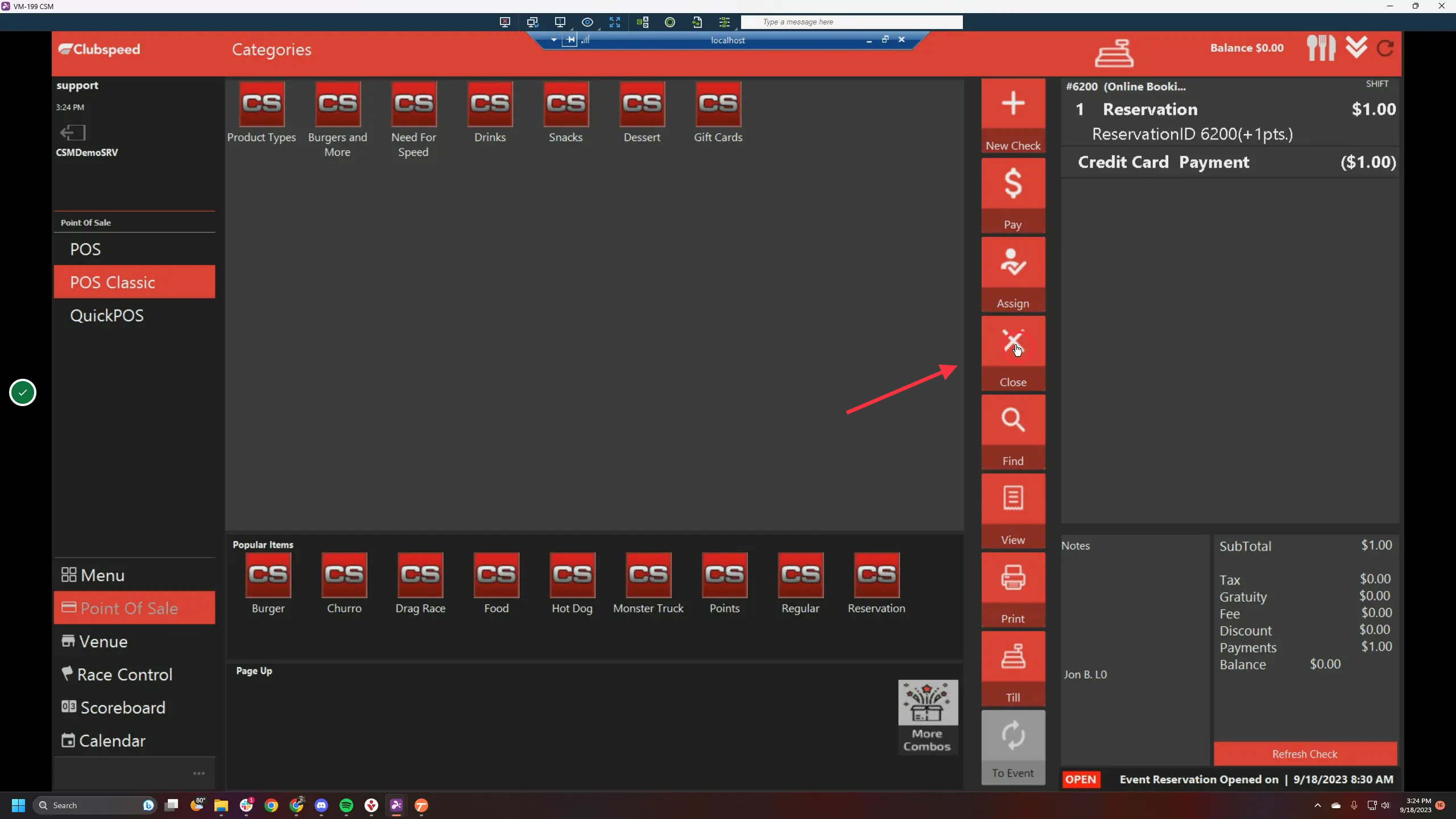
Task: Expand the sidebar ellipsis options
Action: click(198, 773)
